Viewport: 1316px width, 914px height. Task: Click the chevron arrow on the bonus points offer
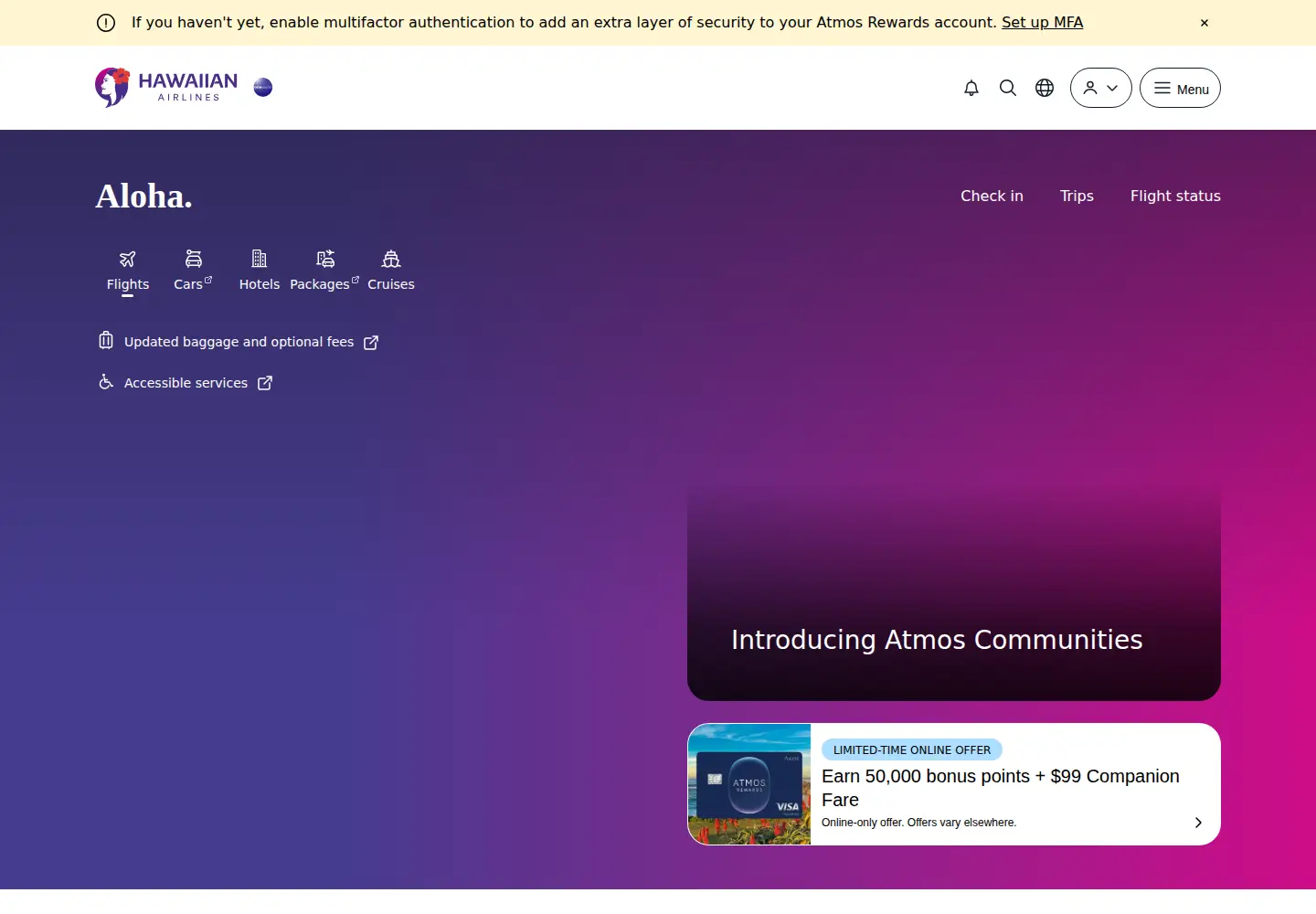1198,823
